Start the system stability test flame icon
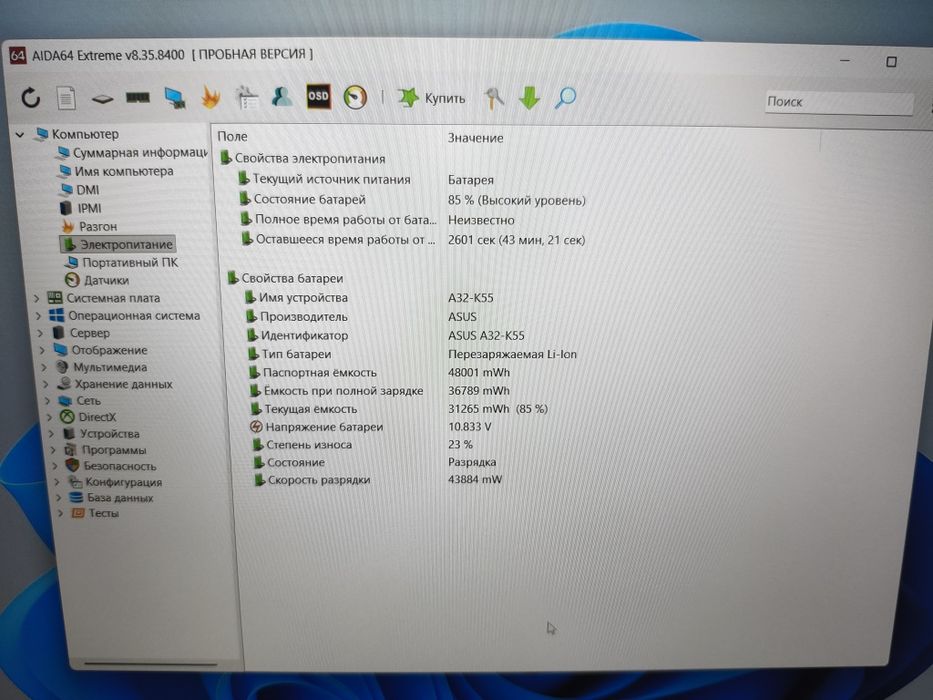933x700 pixels. [x=211, y=97]
